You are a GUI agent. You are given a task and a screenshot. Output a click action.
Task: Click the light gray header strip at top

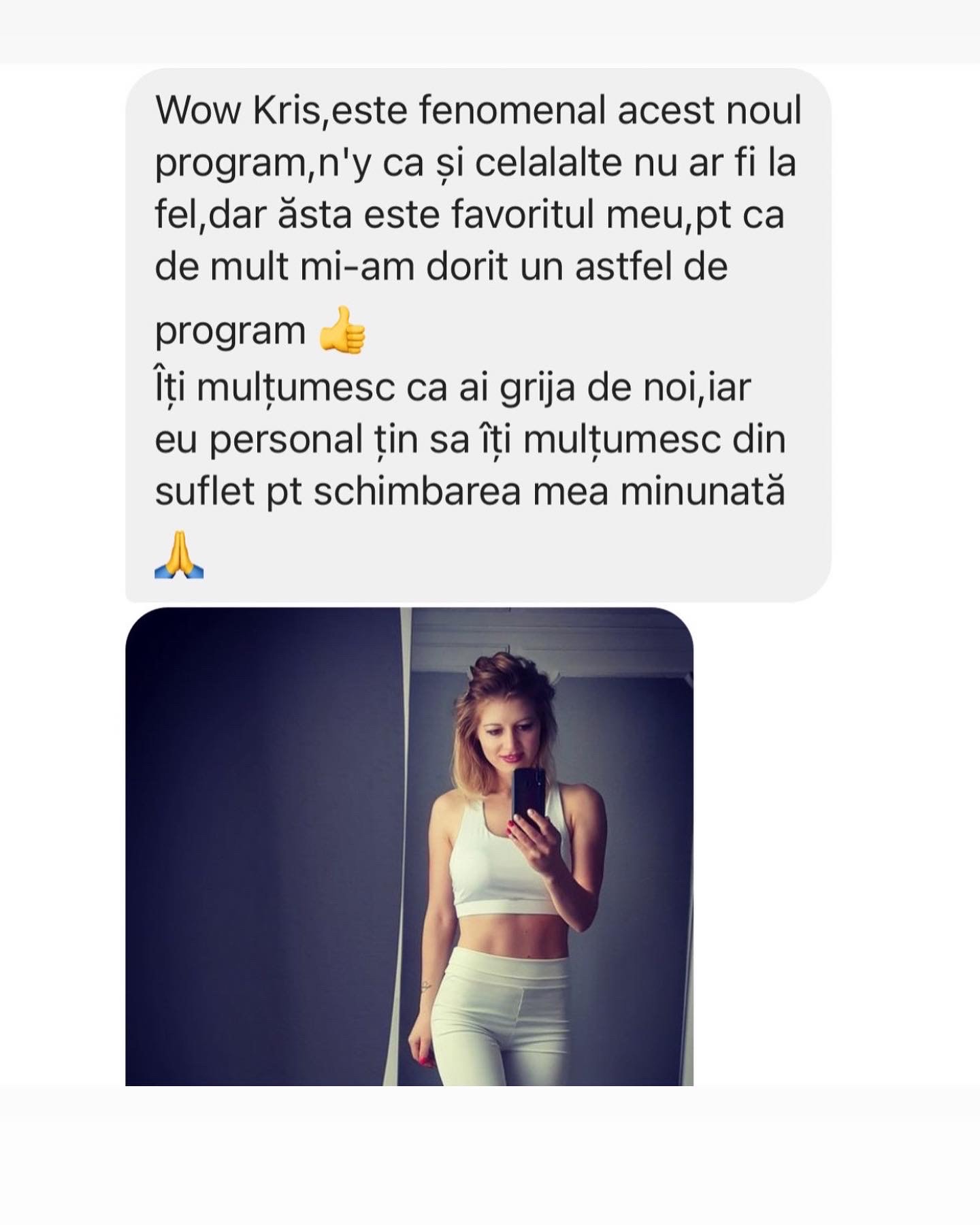[490, 32]
